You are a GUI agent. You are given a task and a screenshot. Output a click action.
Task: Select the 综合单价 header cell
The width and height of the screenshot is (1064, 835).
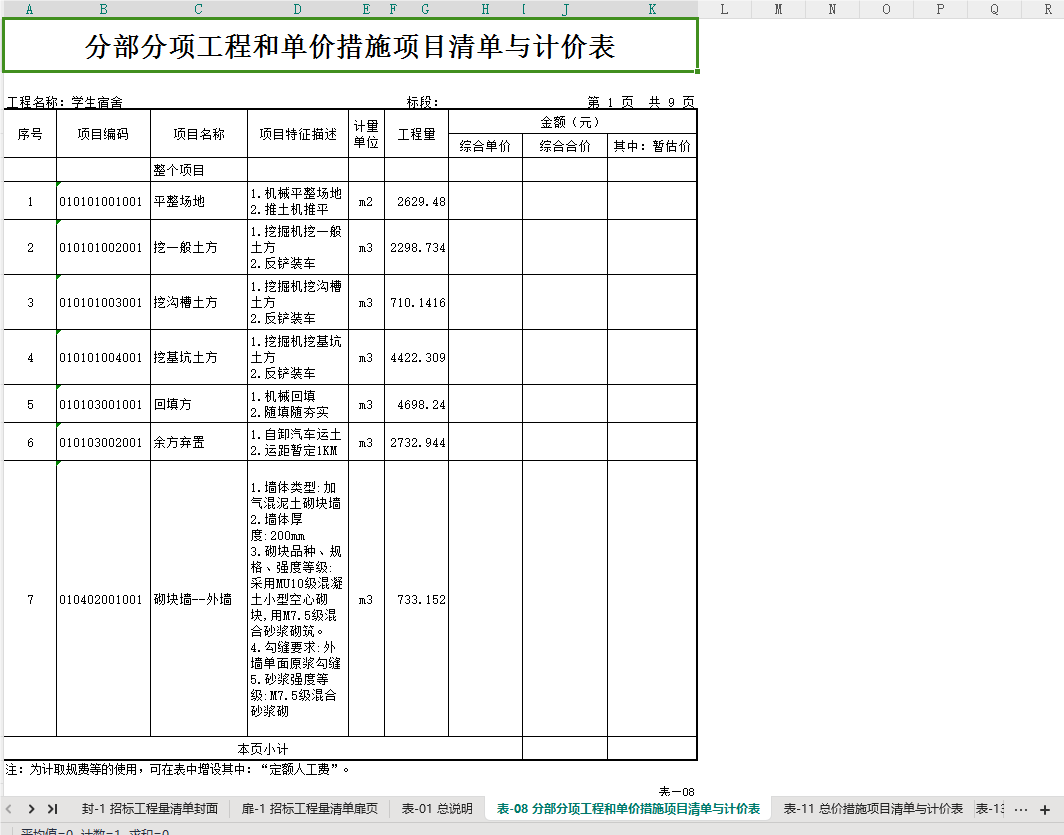coord(485,146)
